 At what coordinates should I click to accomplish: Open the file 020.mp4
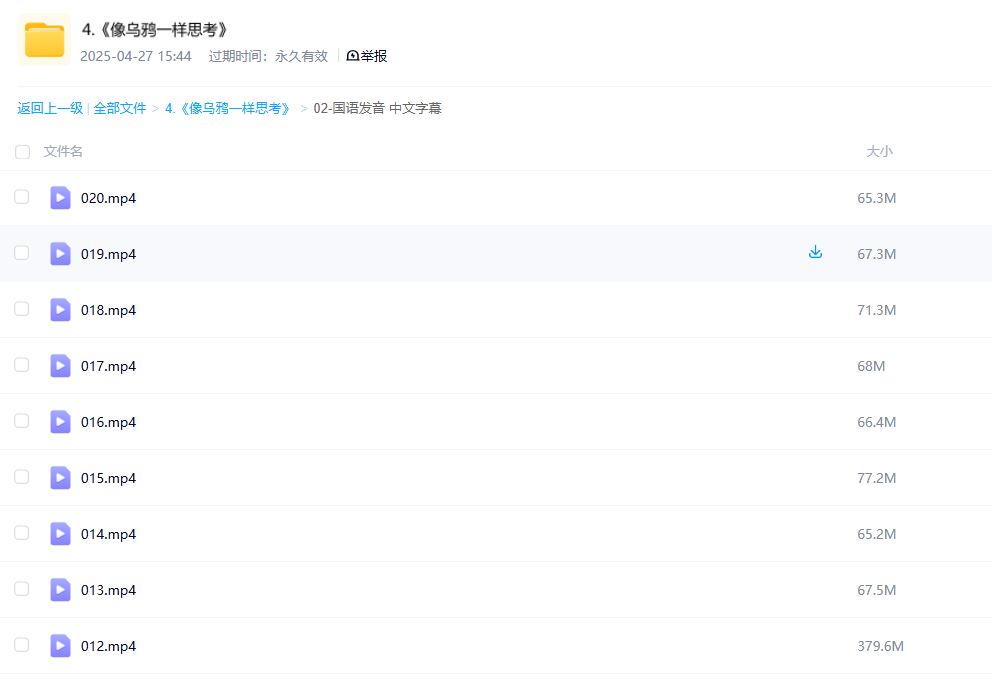coord(109,198)
